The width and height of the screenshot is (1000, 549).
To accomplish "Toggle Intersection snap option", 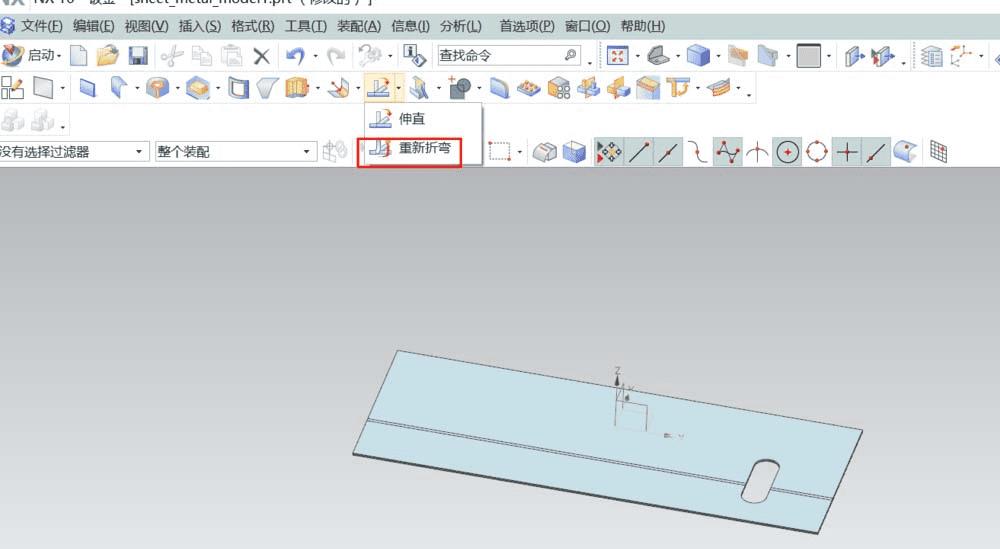I will coord(757,152).
